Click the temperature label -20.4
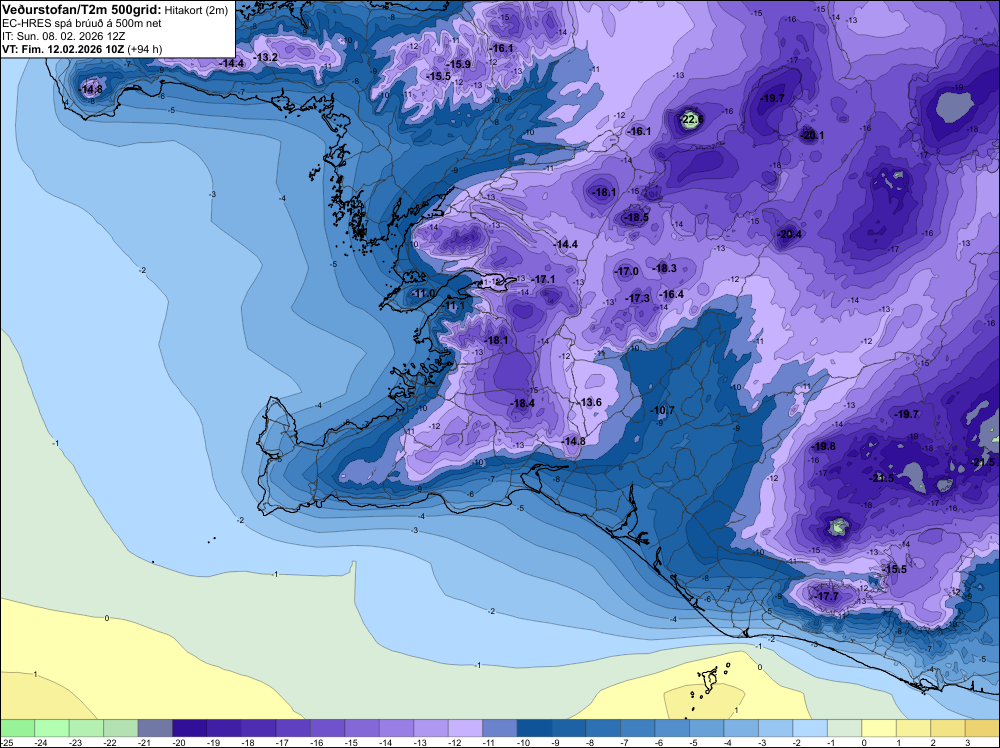Screen dimensions: 1000x748 (790, 235)
